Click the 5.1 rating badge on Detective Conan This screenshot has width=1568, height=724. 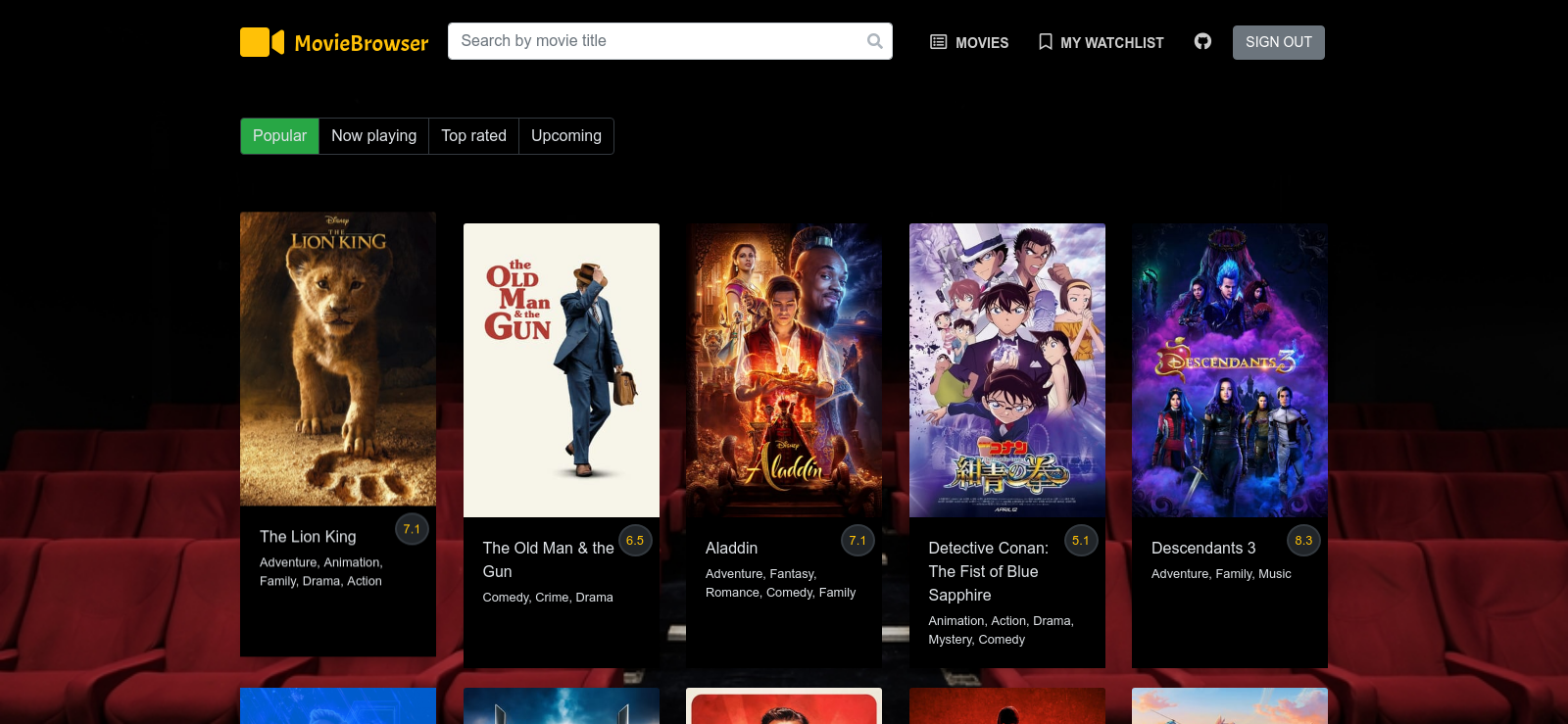[1081, 540]
